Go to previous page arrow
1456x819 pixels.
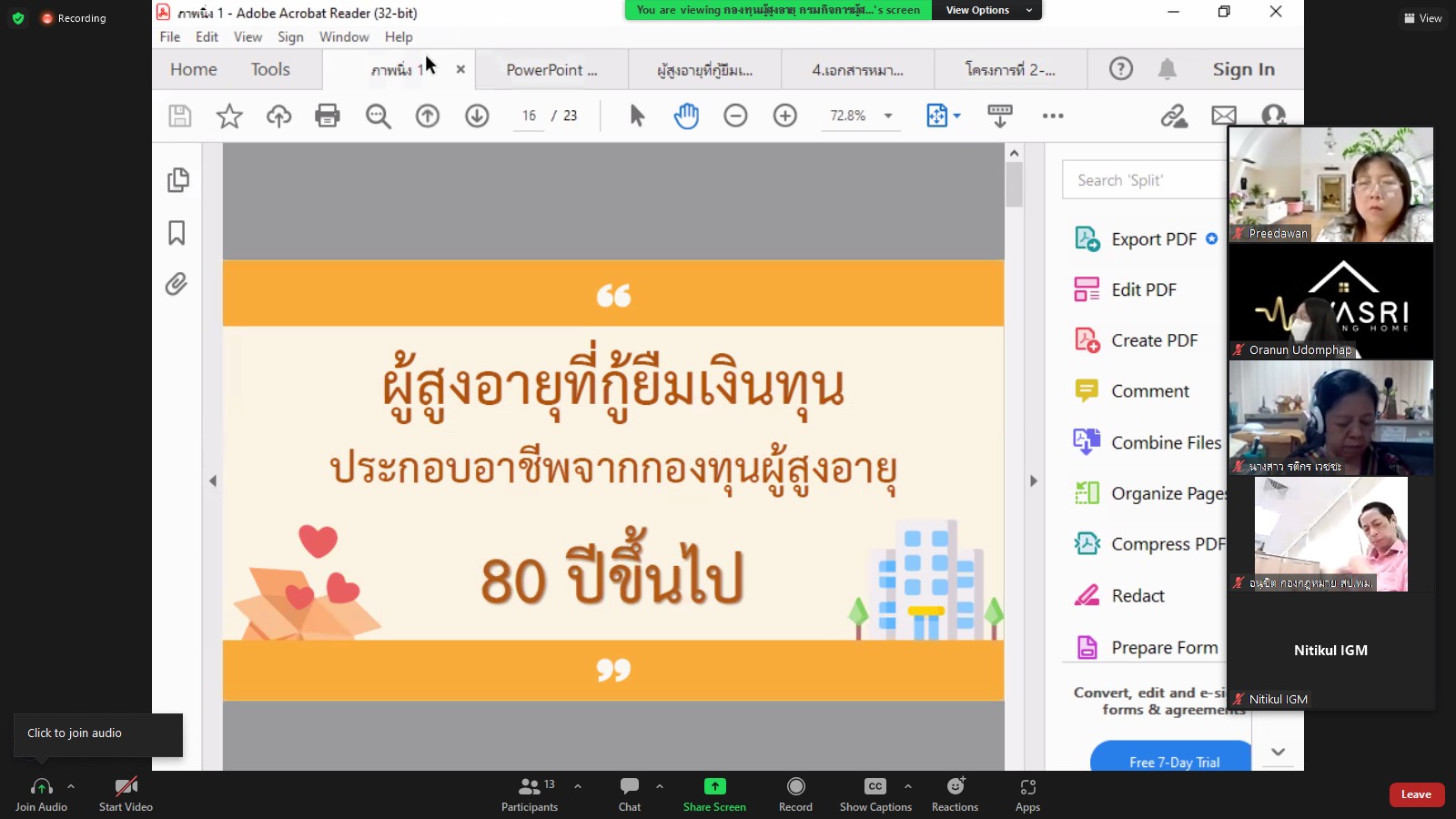428,116
